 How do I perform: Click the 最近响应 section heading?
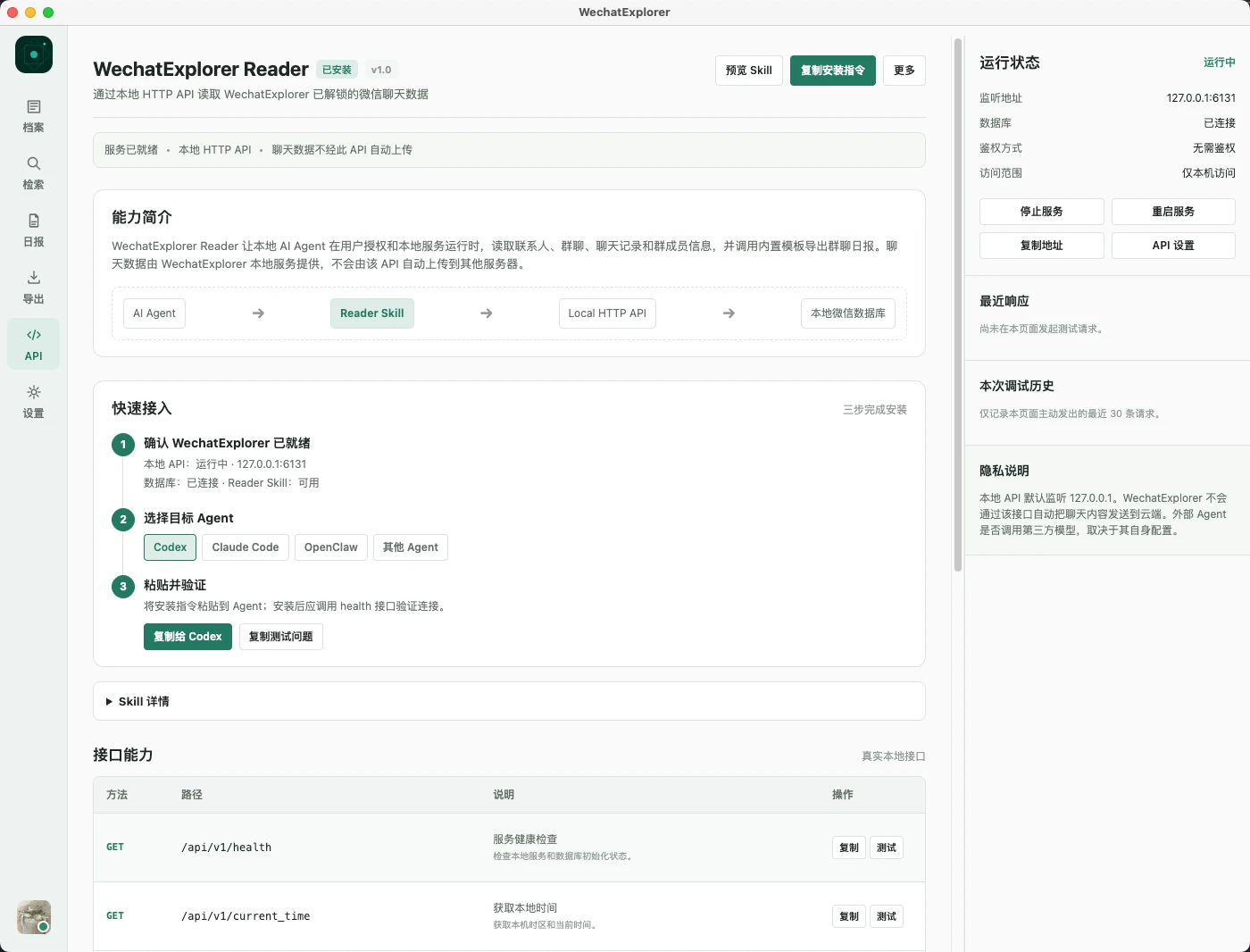[1004, 302]
